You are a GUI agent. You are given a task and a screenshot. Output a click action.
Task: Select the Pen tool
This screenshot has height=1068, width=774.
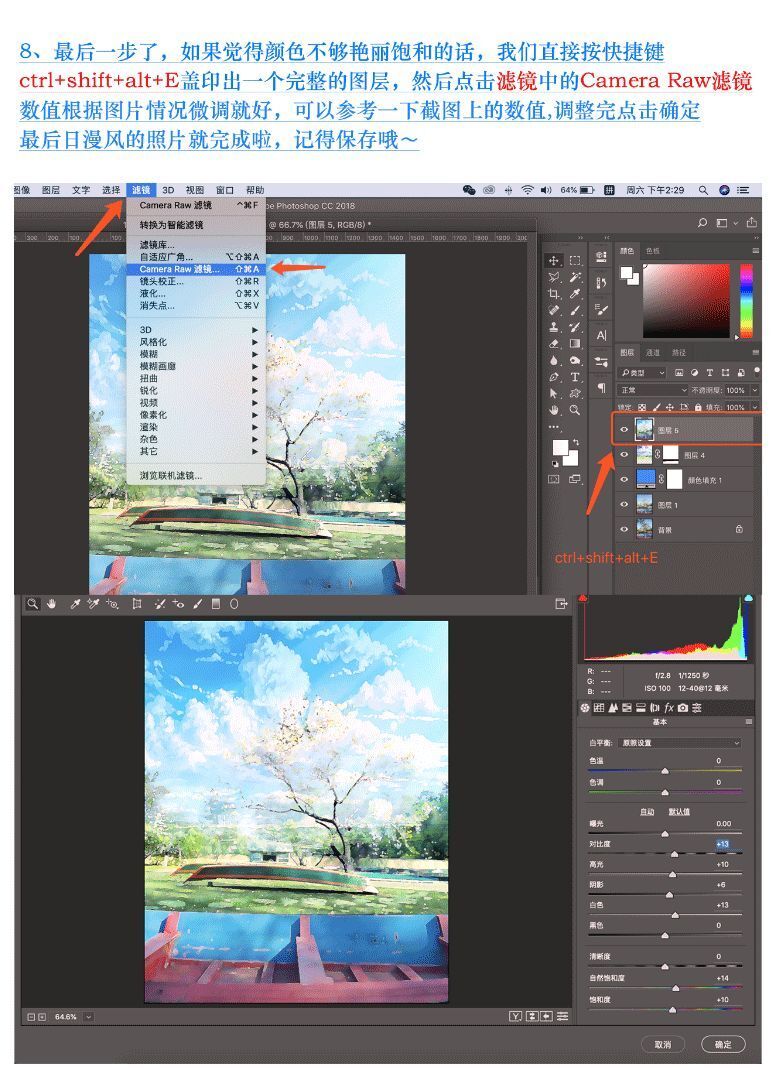tap(554, 377)
